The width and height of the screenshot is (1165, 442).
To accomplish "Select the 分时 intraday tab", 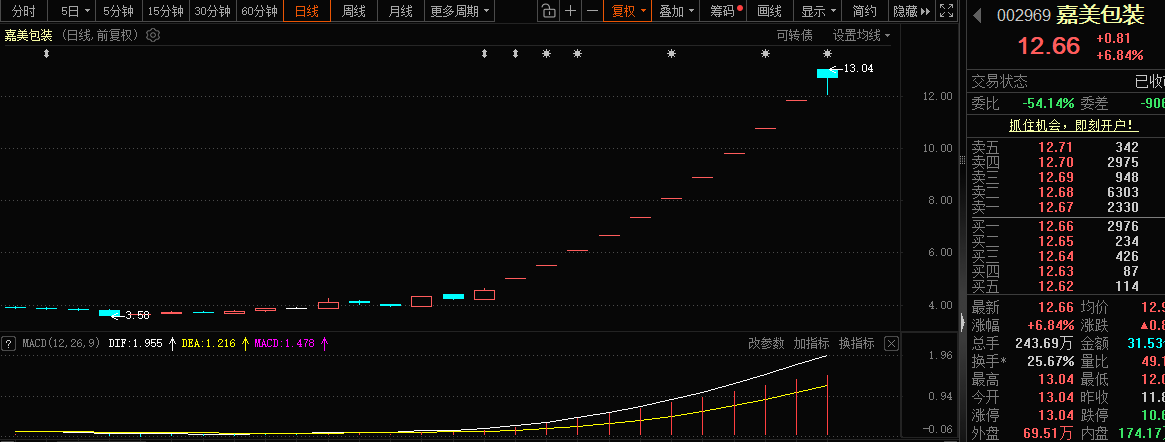I will (24, 12).
